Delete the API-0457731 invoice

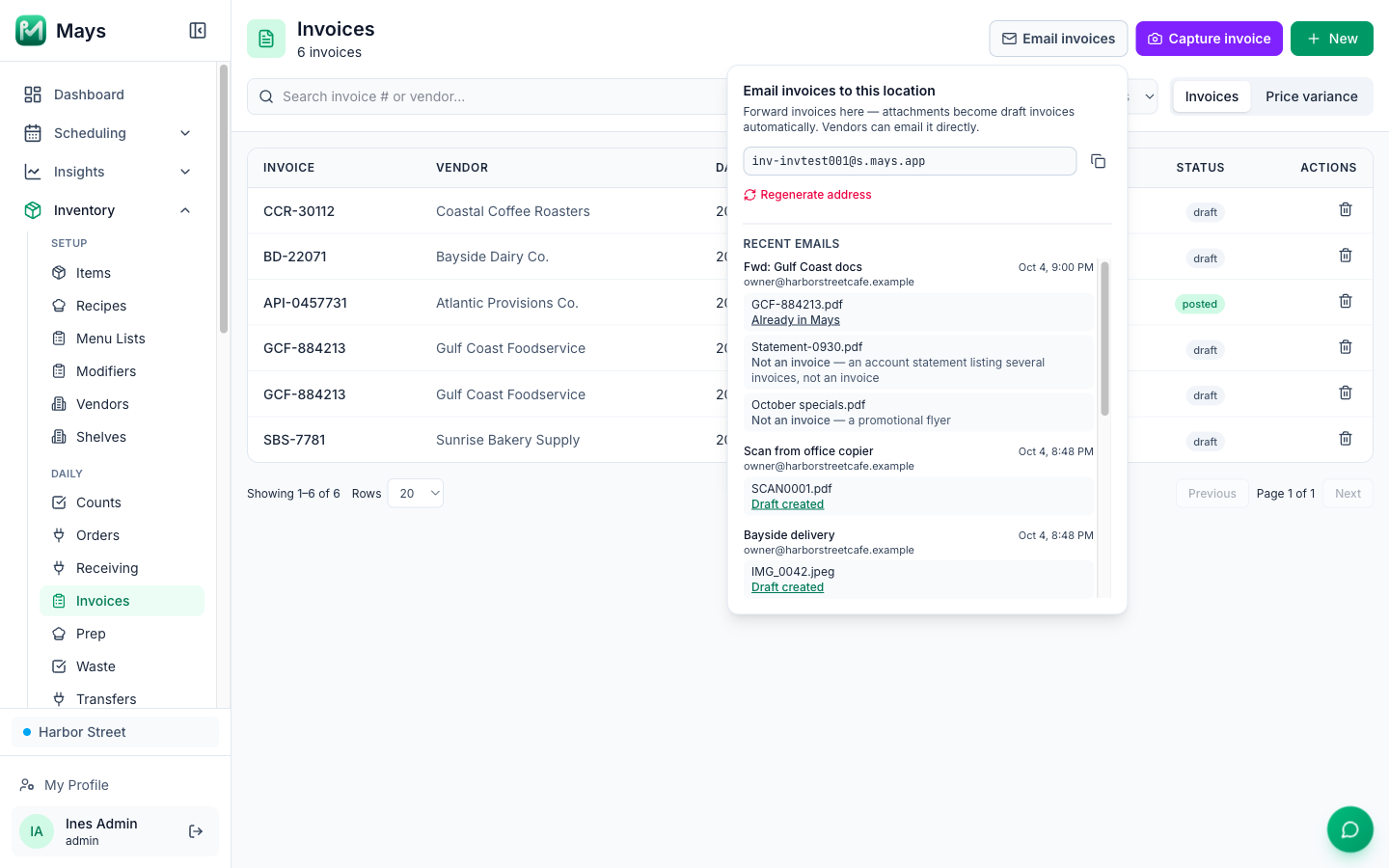coord(1346,301)
